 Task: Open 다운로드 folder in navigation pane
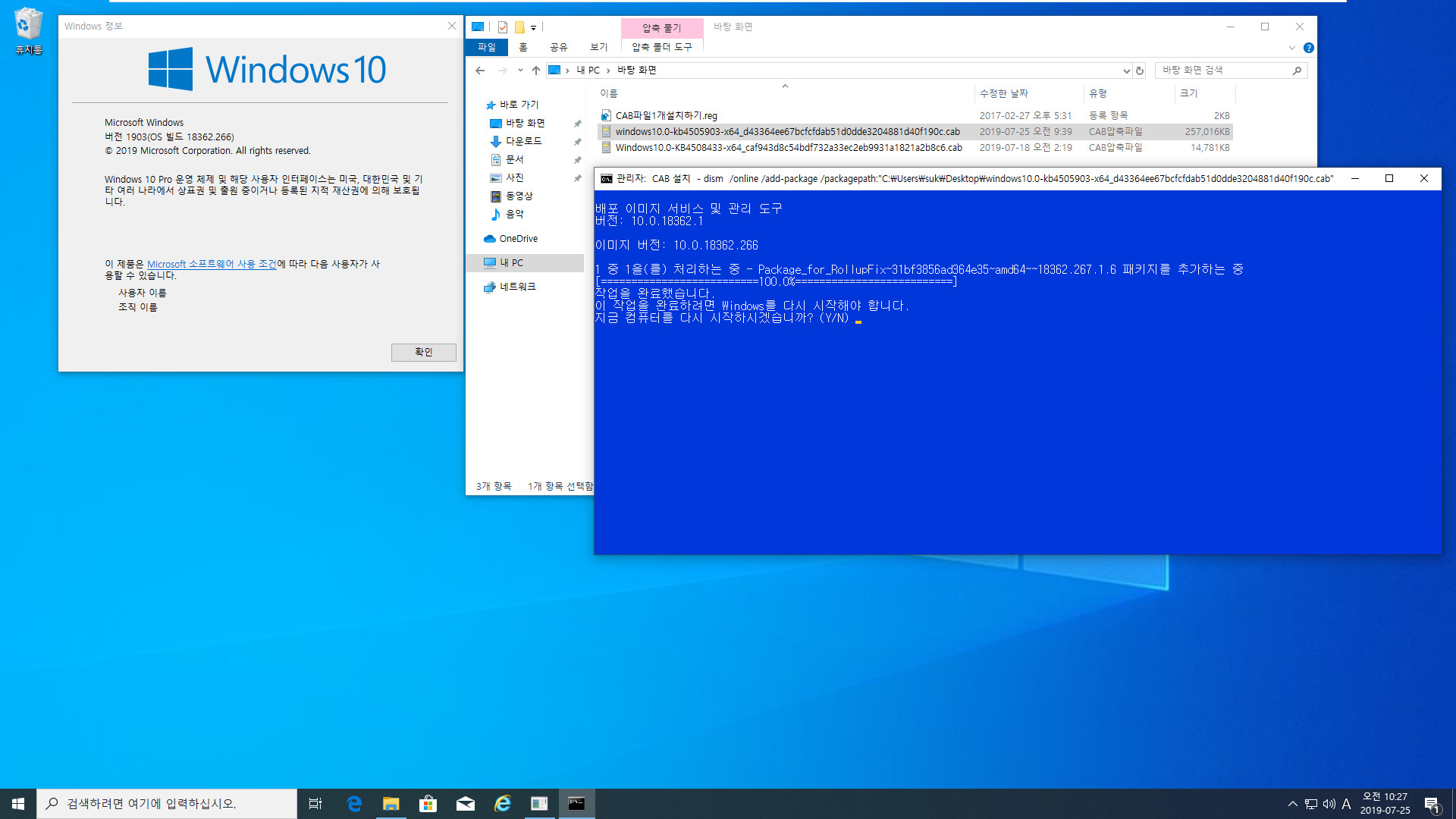(523, 141)
